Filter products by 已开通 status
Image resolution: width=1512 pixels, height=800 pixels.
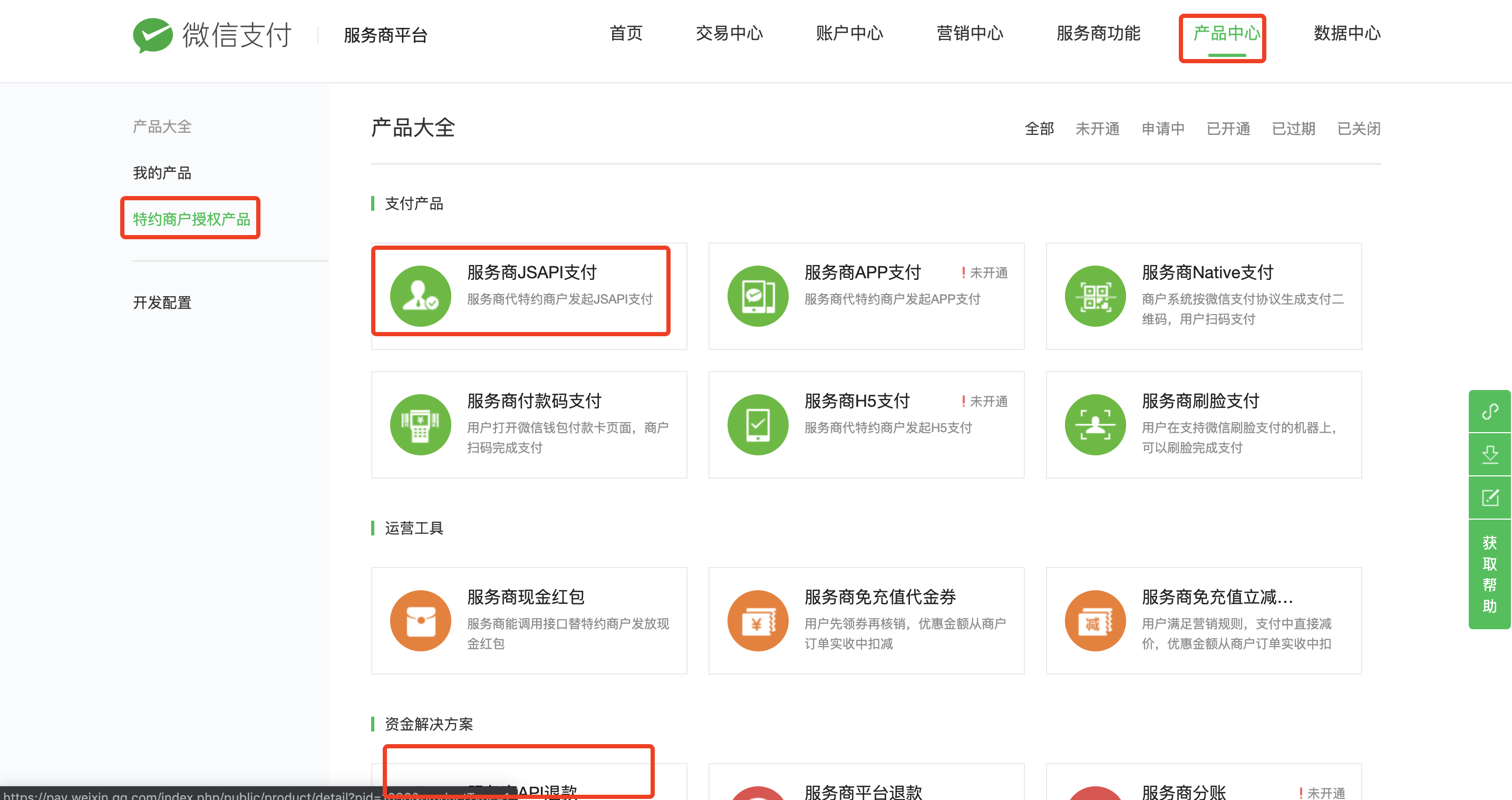click(1228, 129)
